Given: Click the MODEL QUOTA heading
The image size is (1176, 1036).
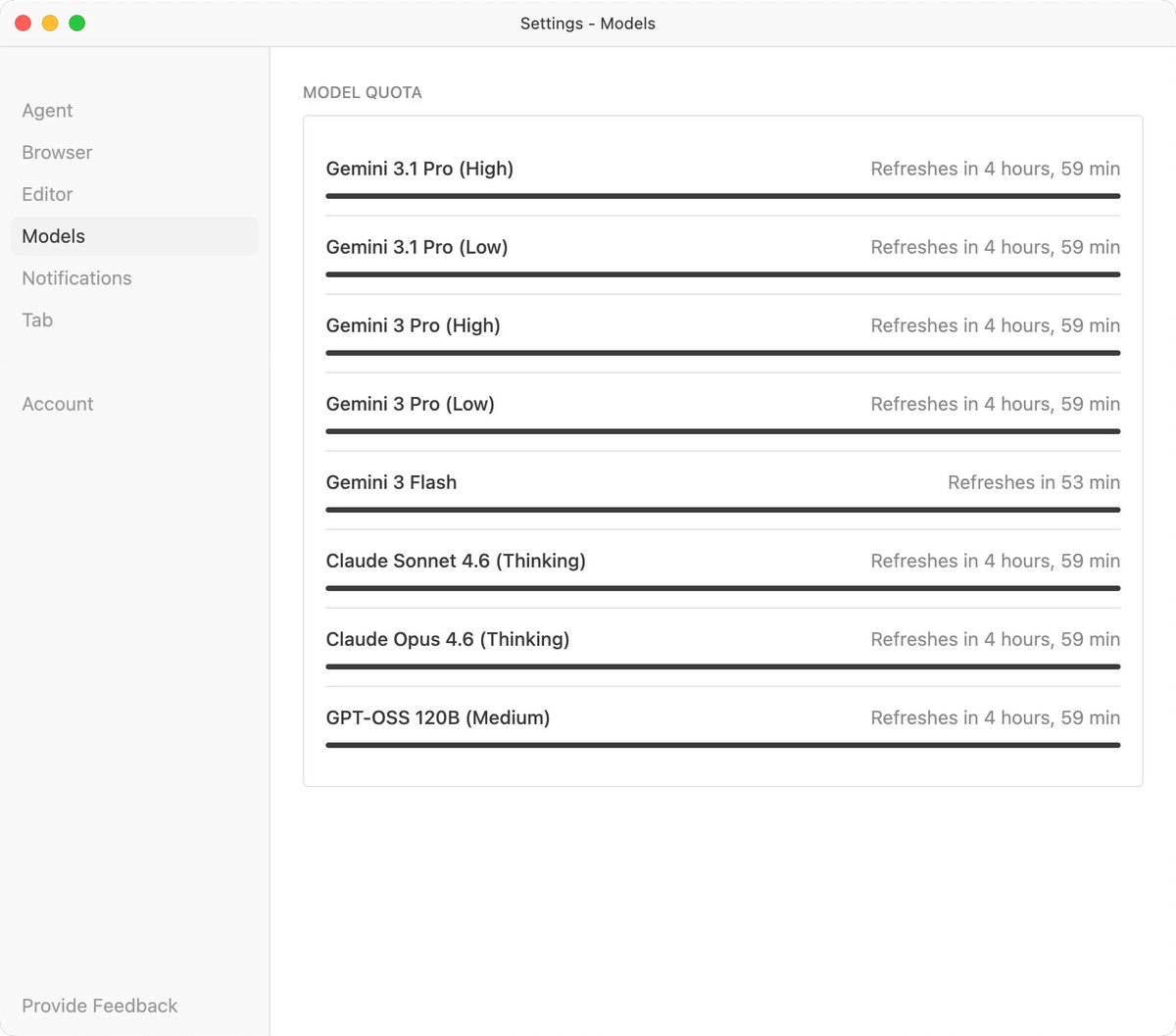Looking at the screenshot, I should click(x=363, y=92).
